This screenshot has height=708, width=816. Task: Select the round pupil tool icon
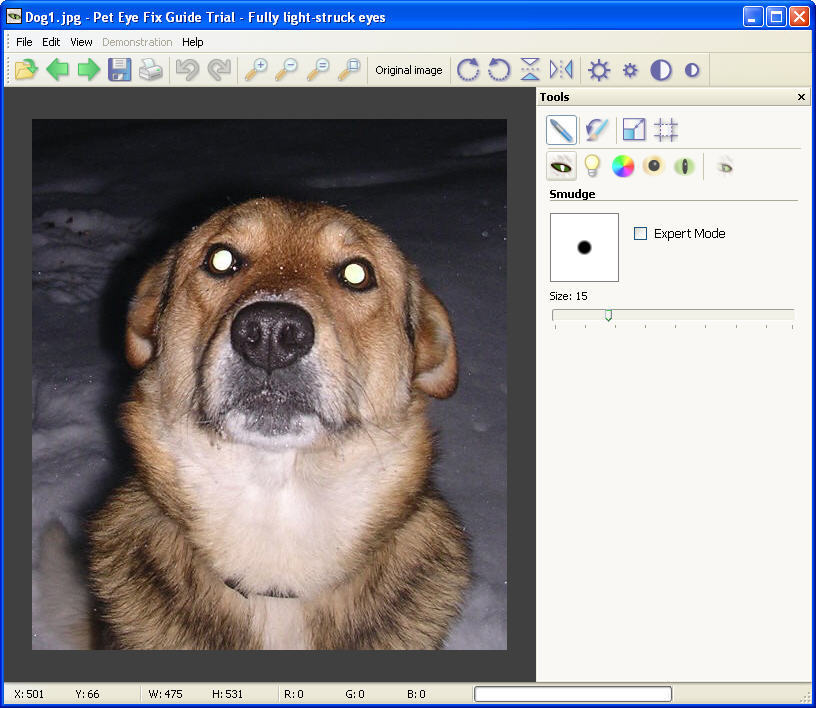pos(653,166)
